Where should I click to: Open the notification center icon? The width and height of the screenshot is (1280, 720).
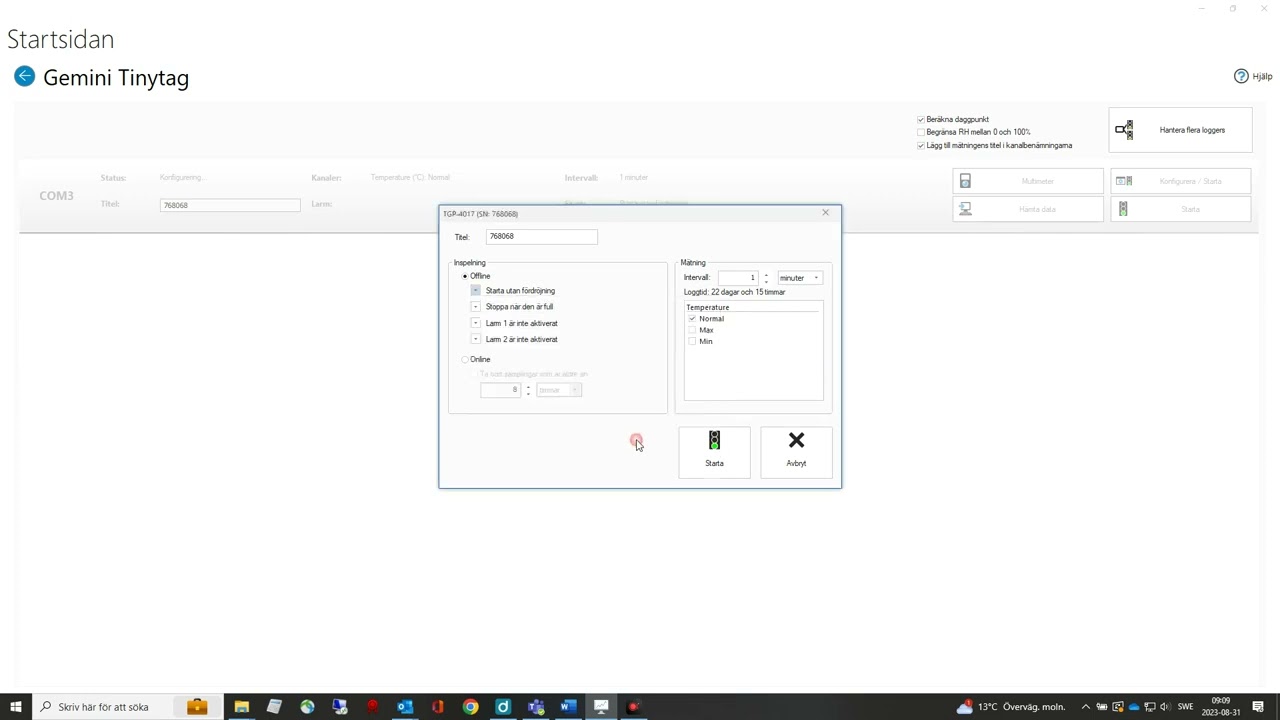[1258, 707]
